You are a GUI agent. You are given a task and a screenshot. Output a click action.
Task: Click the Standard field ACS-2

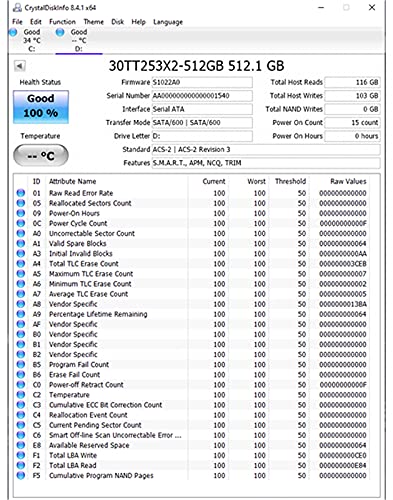tap(266, 149)
